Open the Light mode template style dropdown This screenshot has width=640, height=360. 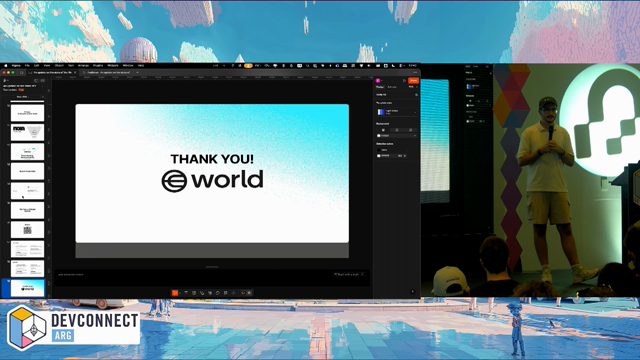[x=396, y=112]
